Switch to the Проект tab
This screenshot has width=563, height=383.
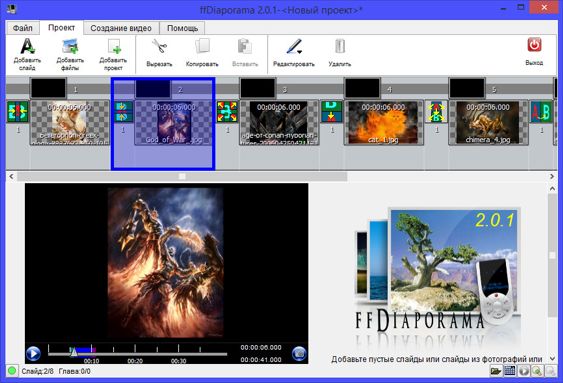(x=61, y=28)
